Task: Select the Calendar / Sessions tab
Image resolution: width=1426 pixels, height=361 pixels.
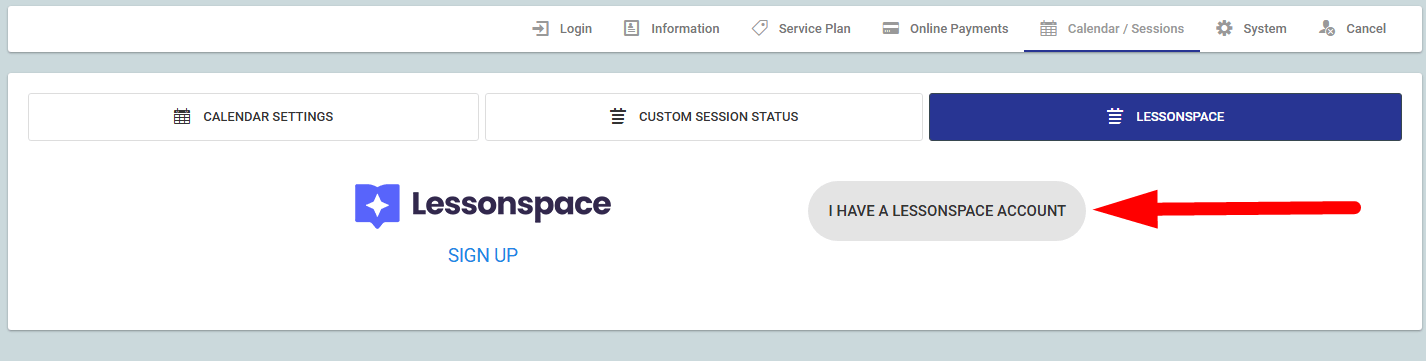Action: tap(1112, 29)
